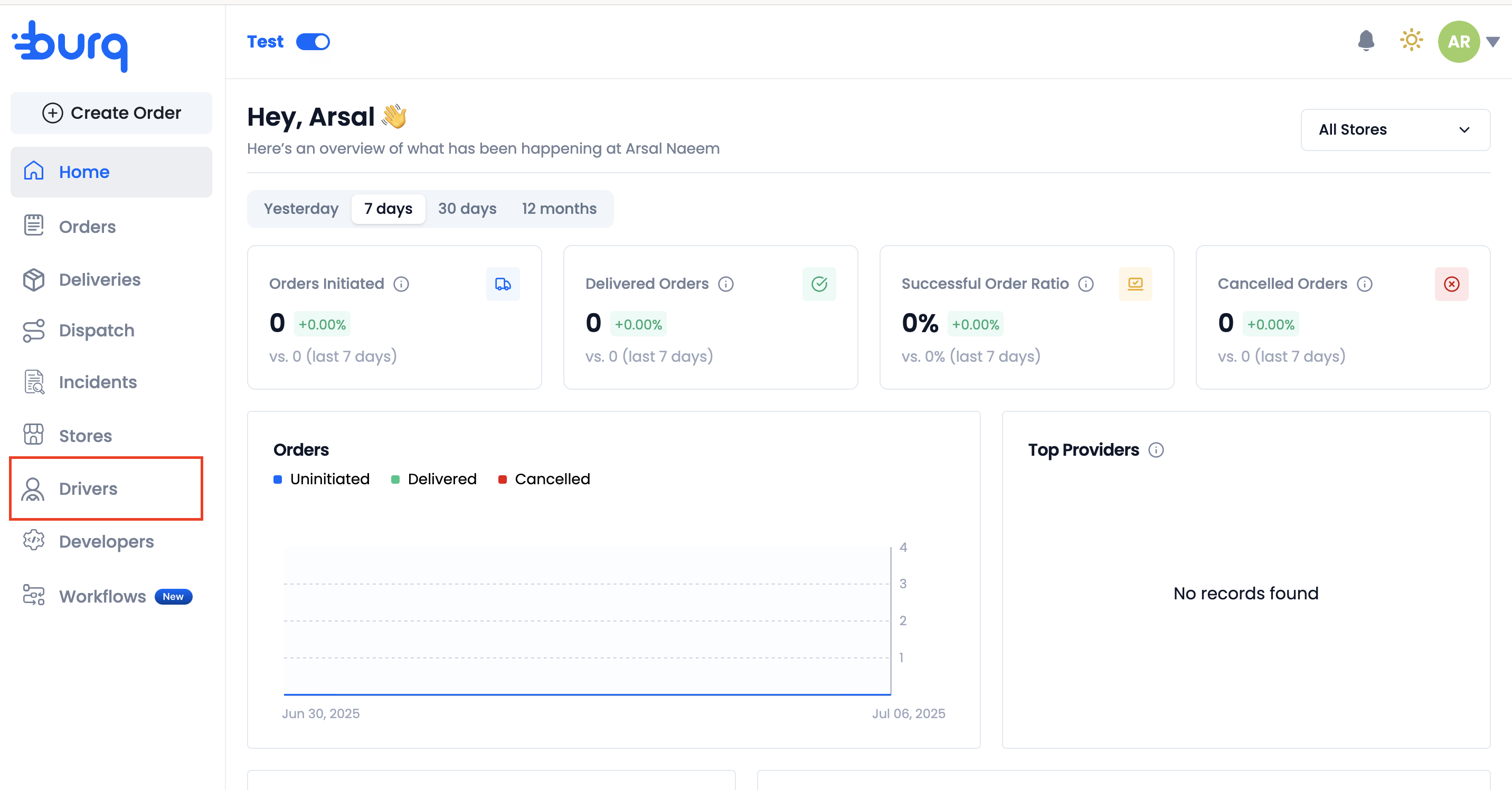Click the Successful Order Ratio +0.00% badge
Screen dimensions: 1512x790
pyautogui.click(x=976, y=324)
